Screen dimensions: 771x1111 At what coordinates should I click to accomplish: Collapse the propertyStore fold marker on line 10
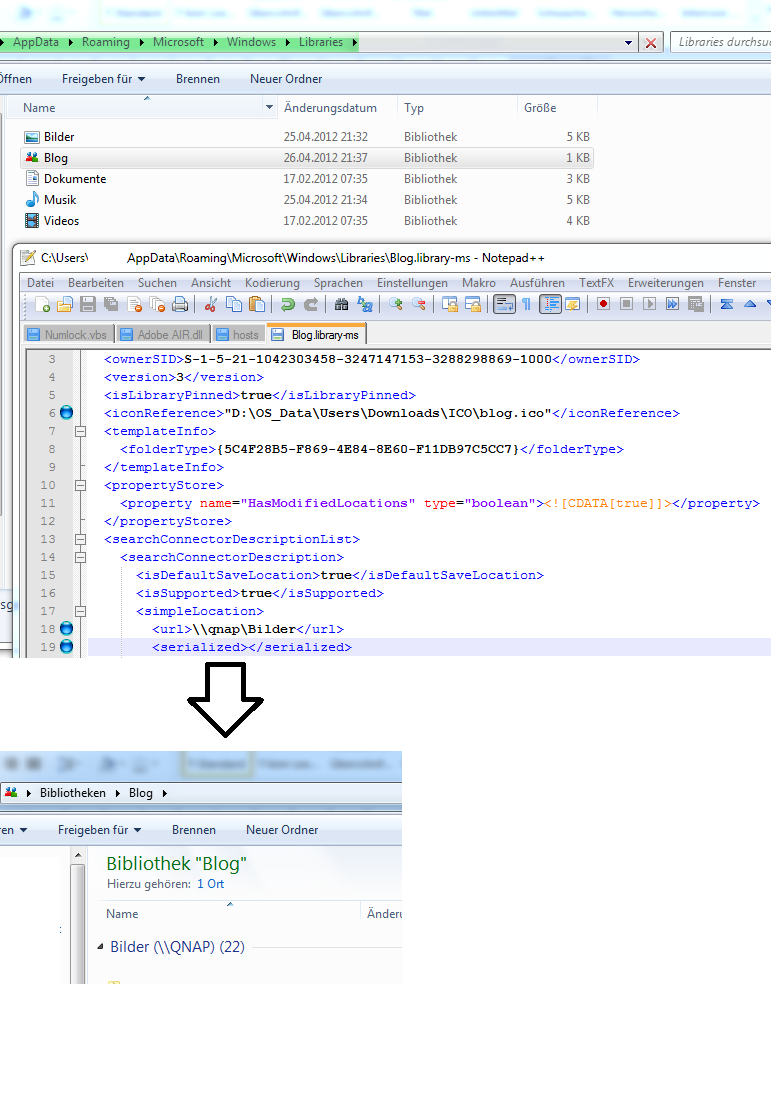click(80, 485)
